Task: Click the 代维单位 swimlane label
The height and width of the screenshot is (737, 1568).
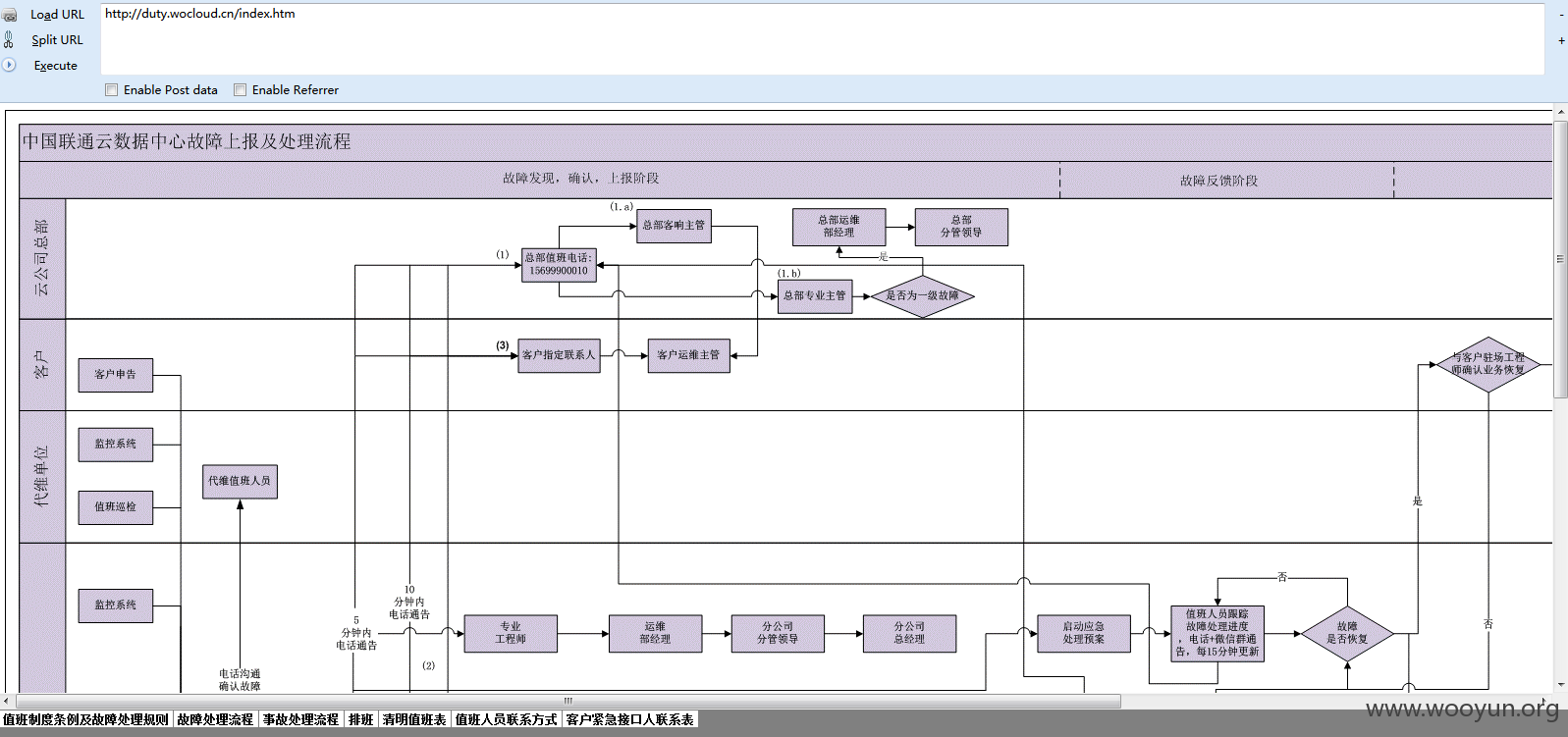Action: tap(41, 476)
